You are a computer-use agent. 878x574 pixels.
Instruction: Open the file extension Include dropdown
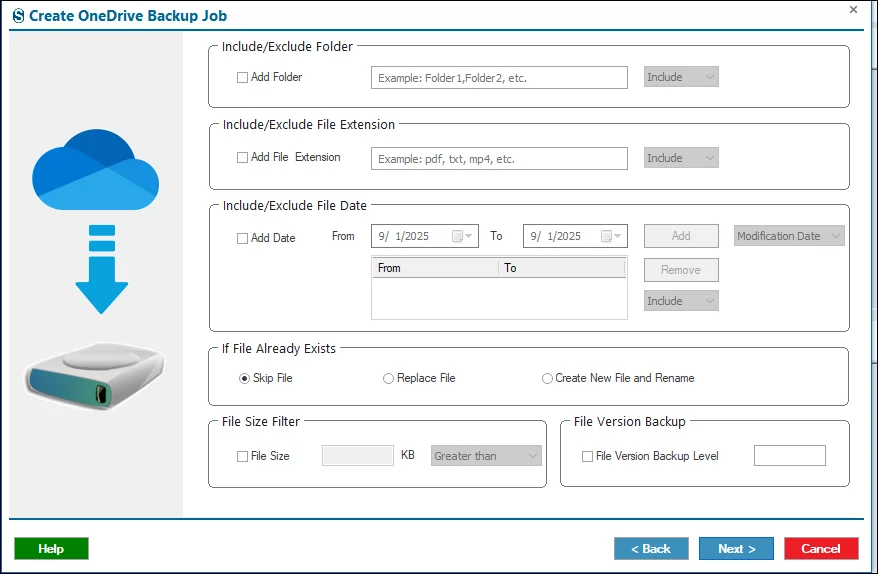click(681, 158)
